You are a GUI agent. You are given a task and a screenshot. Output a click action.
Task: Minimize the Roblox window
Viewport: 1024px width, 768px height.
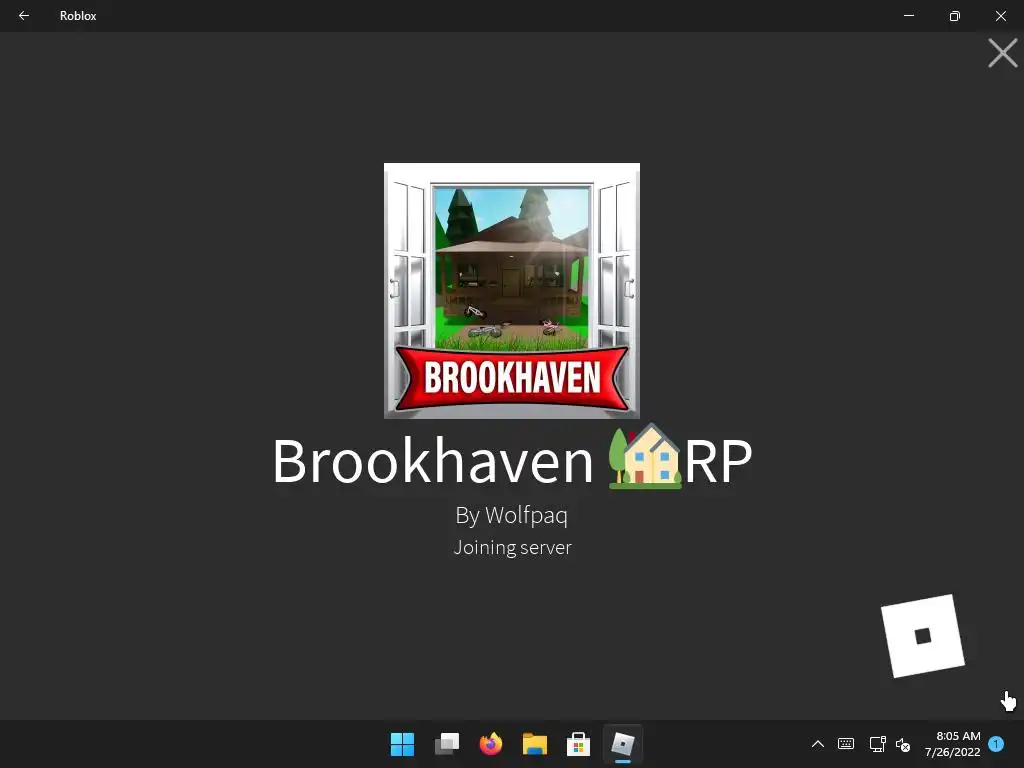(x=908, y=16)
